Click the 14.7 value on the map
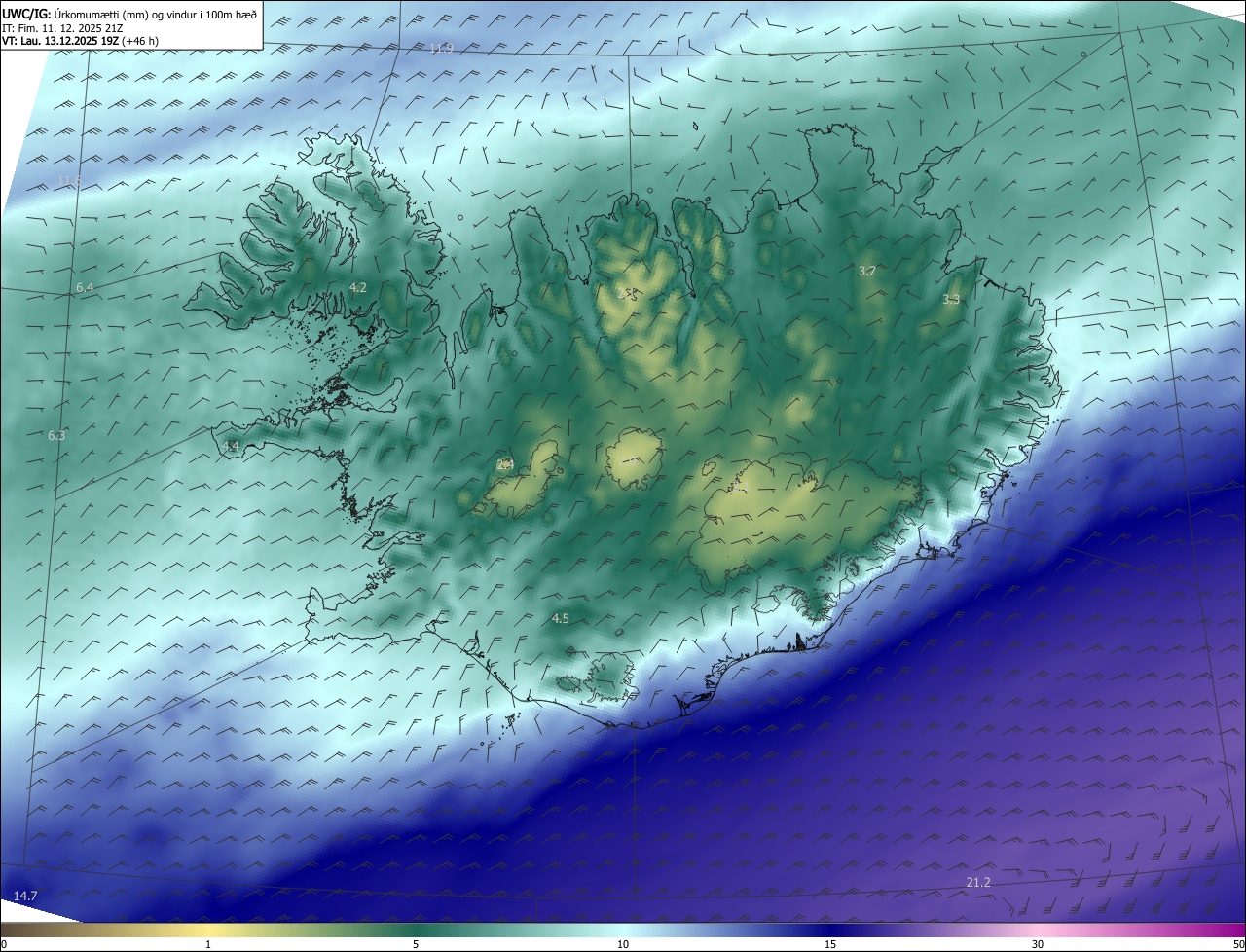 click(25, 895)
